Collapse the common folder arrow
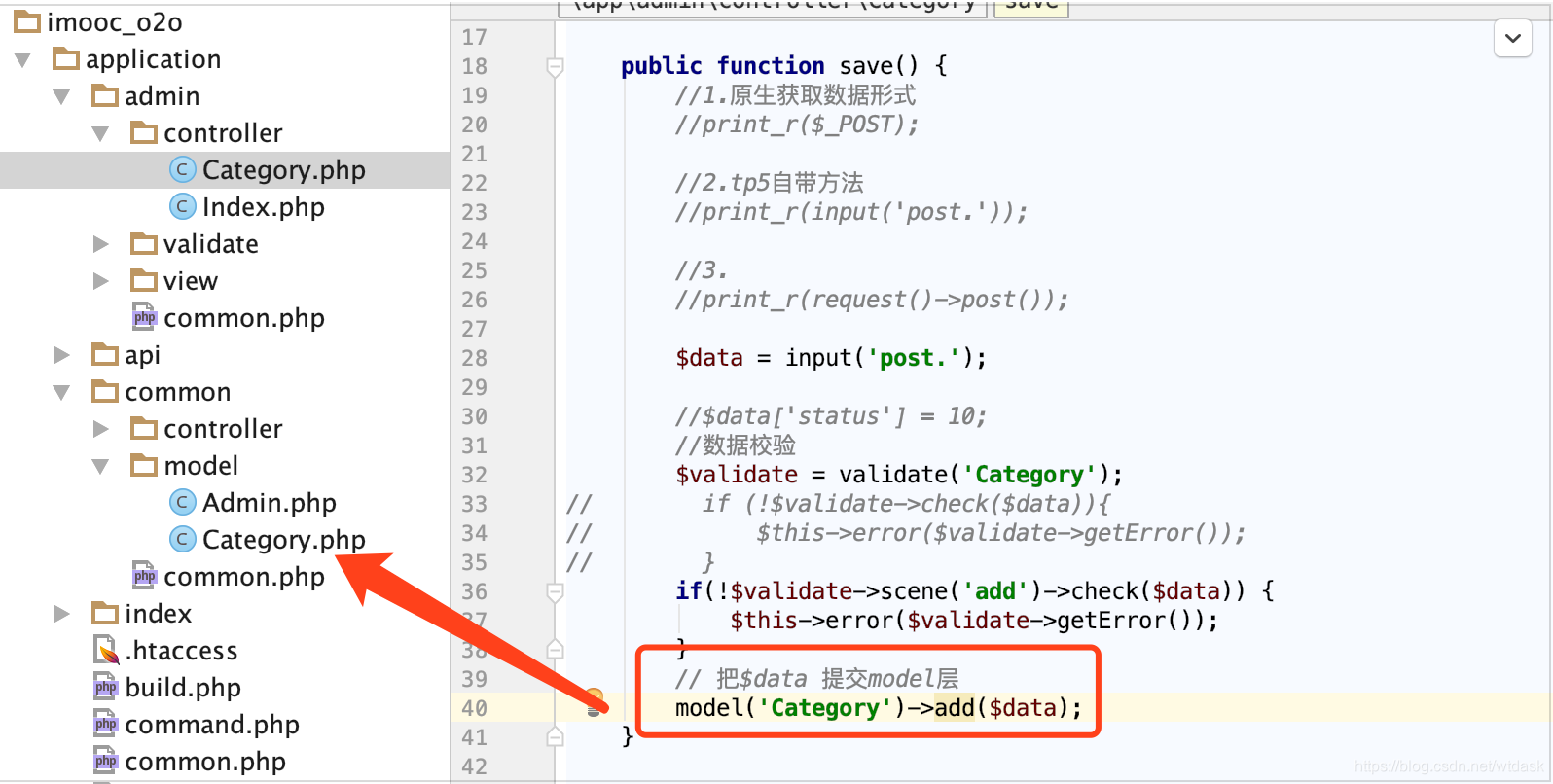 (x=61, y=393)
